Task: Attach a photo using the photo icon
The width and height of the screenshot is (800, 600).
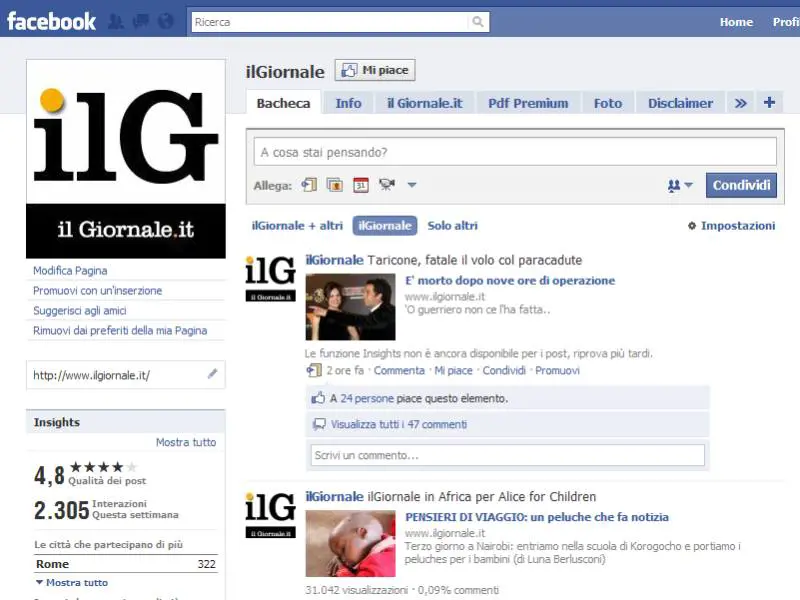Action: [x=335, y=185]
